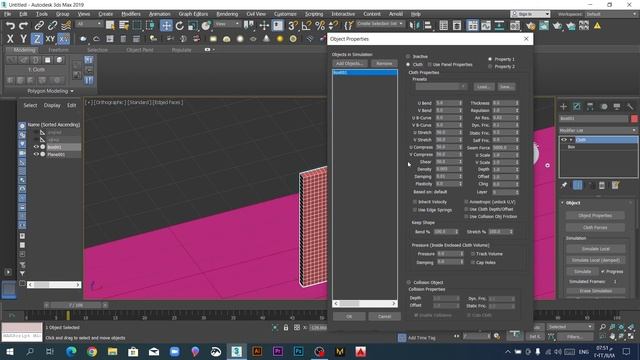
Task: Activate the Select and Link tool
Action: tap(39, 26)
